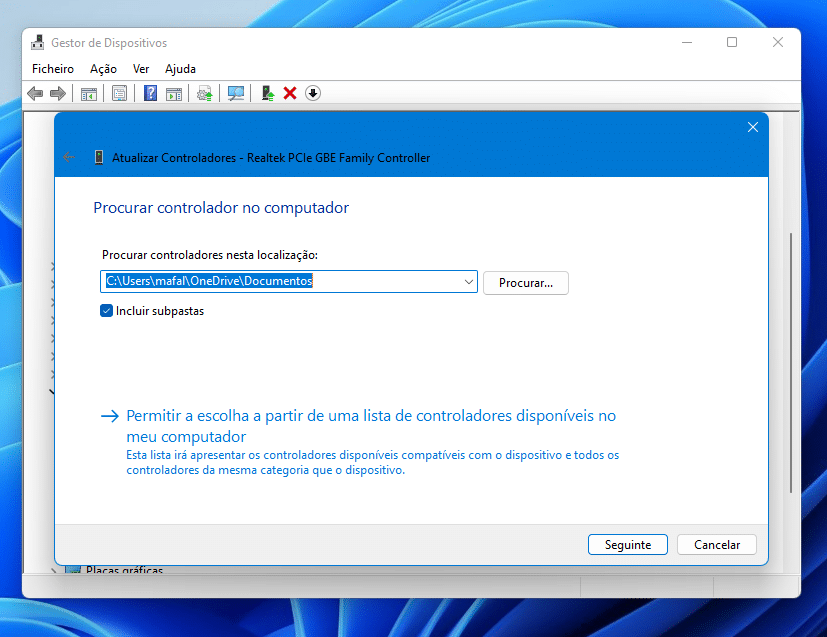Click the Seguinte button
The height and width of the screenshot is (637, 827).
pyautogui.click(x=628, y=545)
